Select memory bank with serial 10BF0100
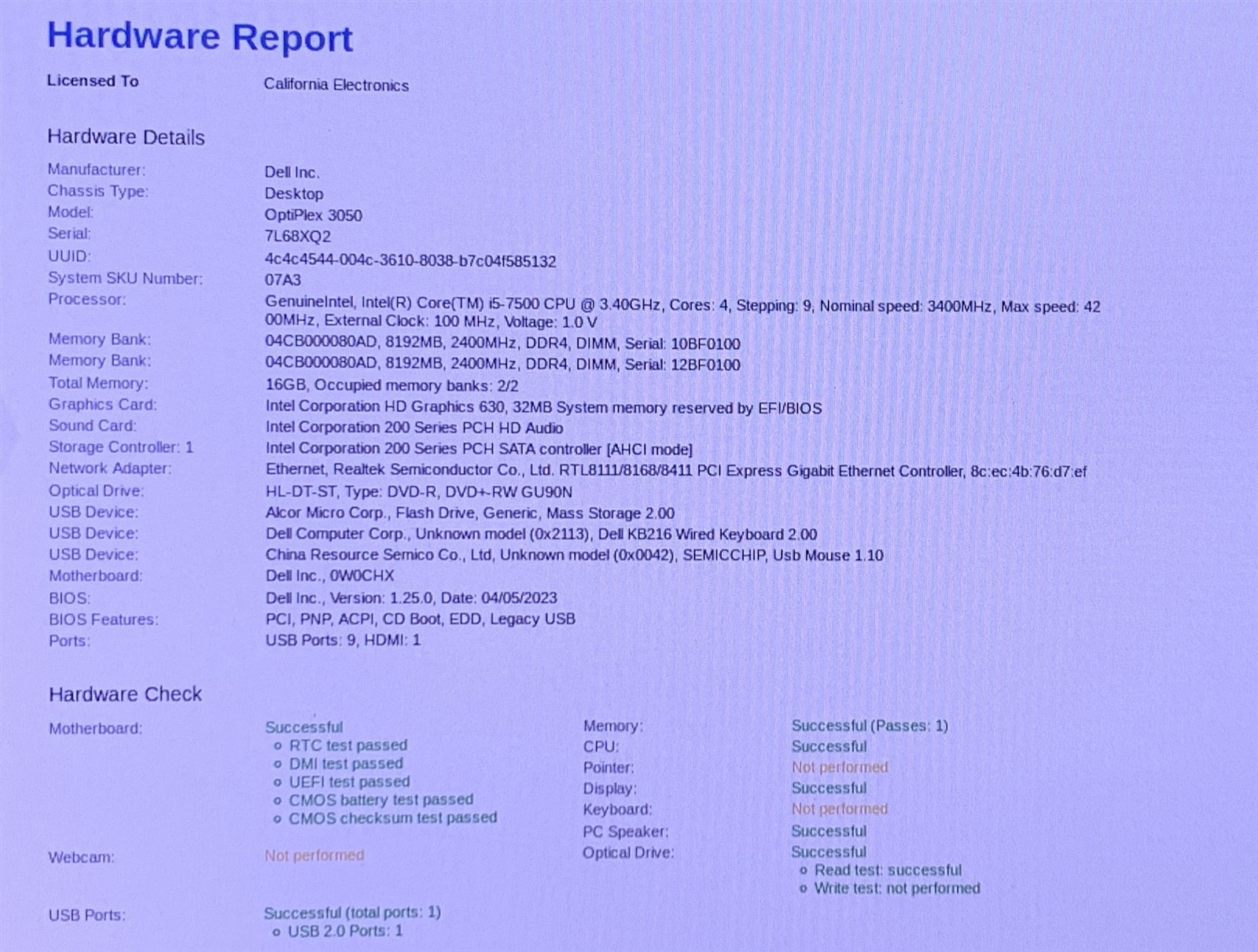 tap(502, 344)
